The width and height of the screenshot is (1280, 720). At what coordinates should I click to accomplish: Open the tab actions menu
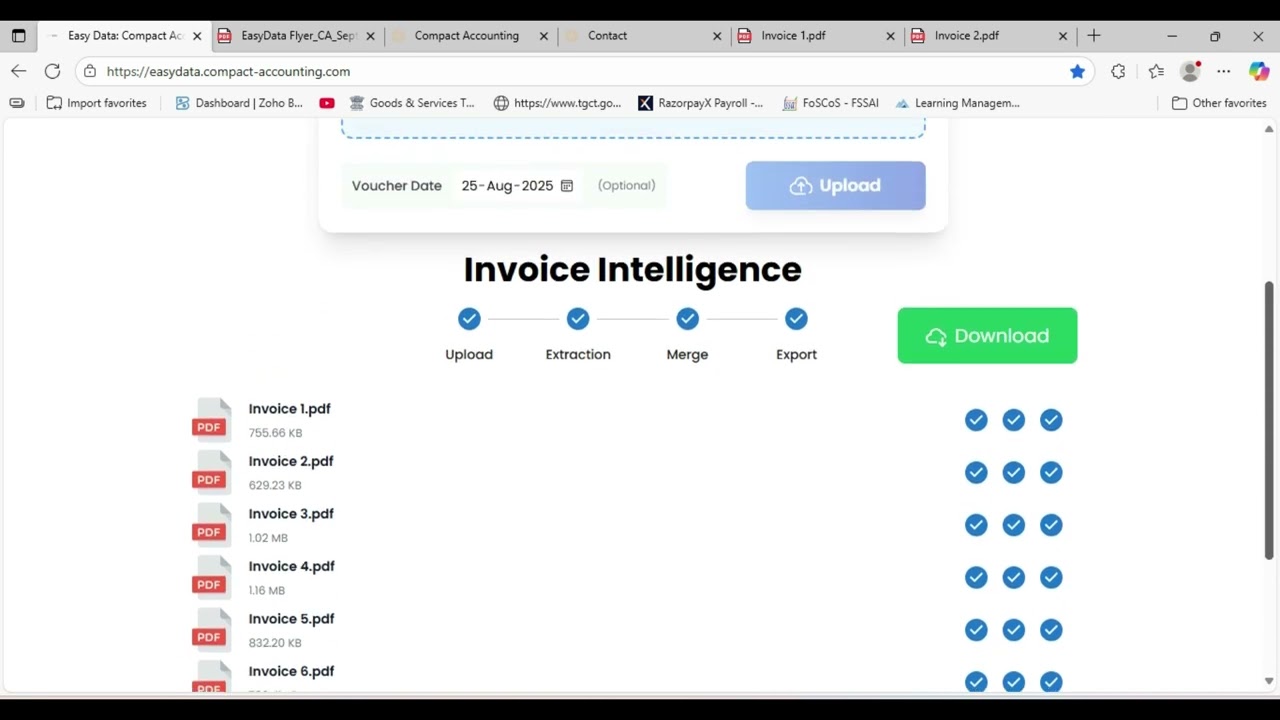(x=19, y=36)
